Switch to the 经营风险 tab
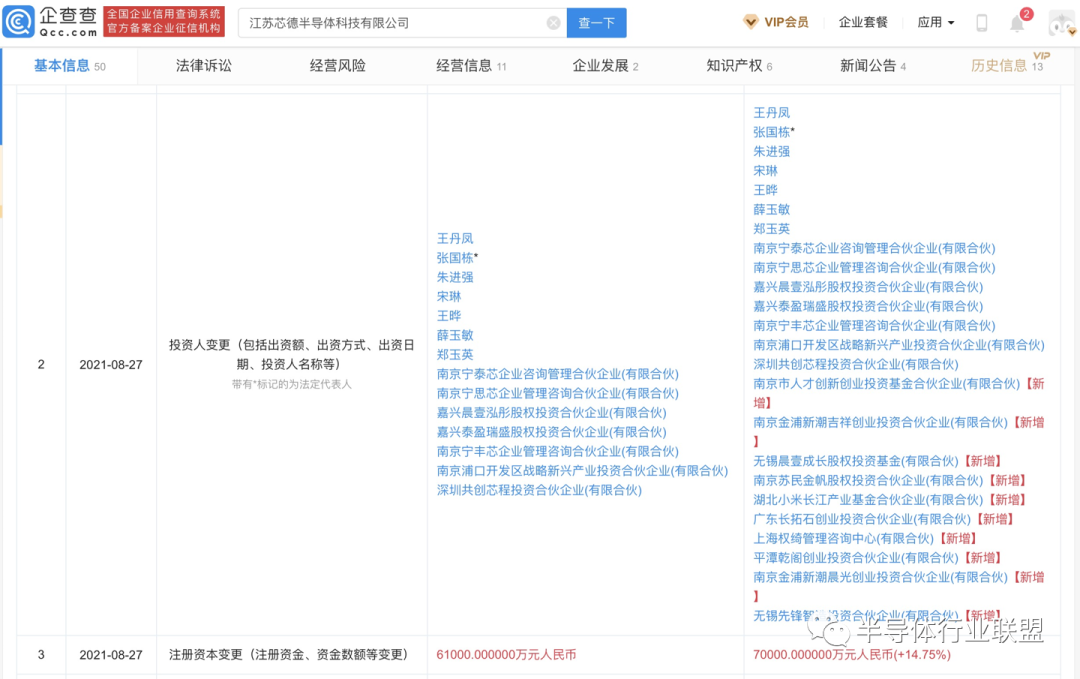Viewport: 1080px width, 679px height. click(338, 66)
